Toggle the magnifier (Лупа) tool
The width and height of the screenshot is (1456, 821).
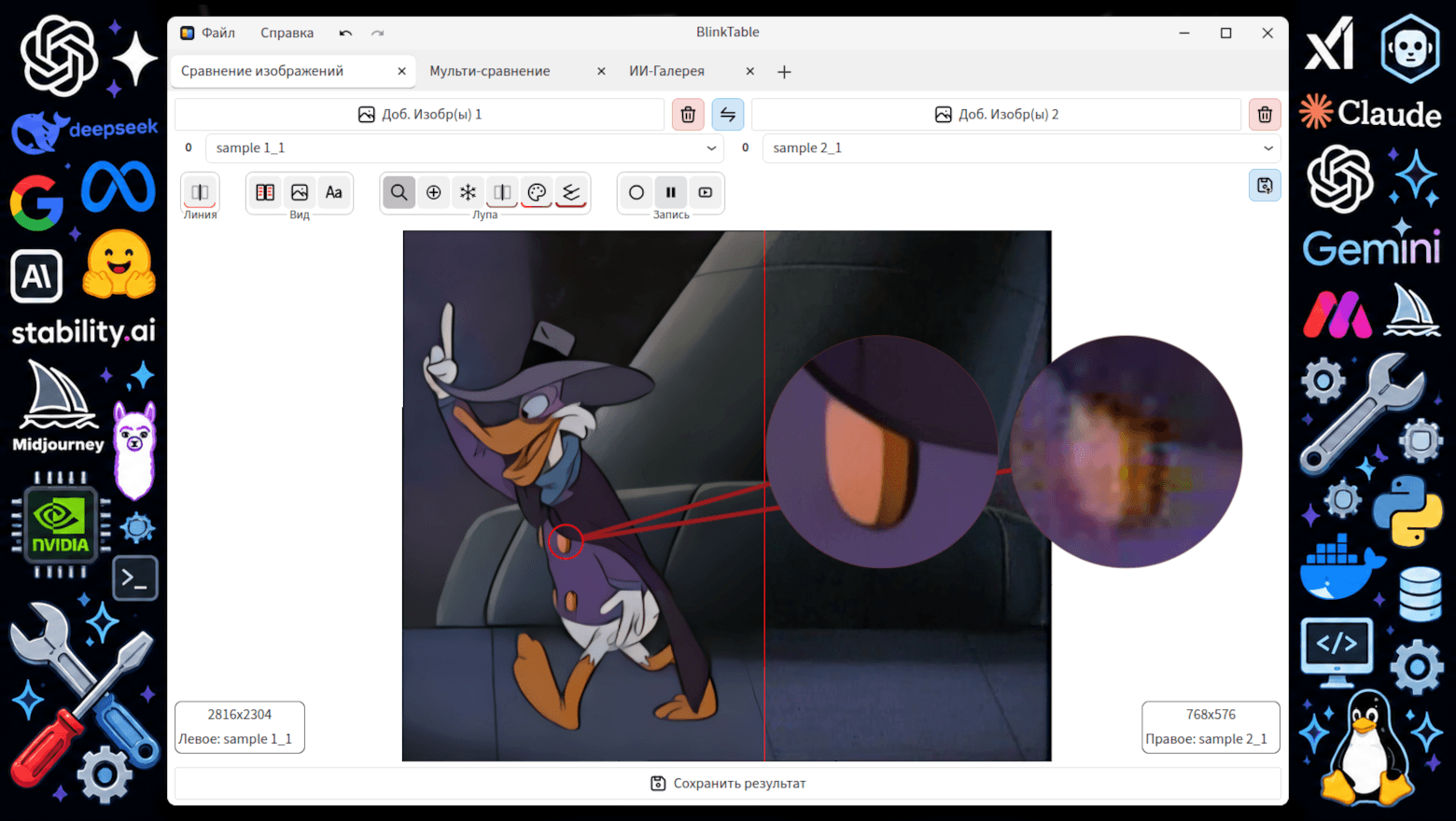[399, 192]
